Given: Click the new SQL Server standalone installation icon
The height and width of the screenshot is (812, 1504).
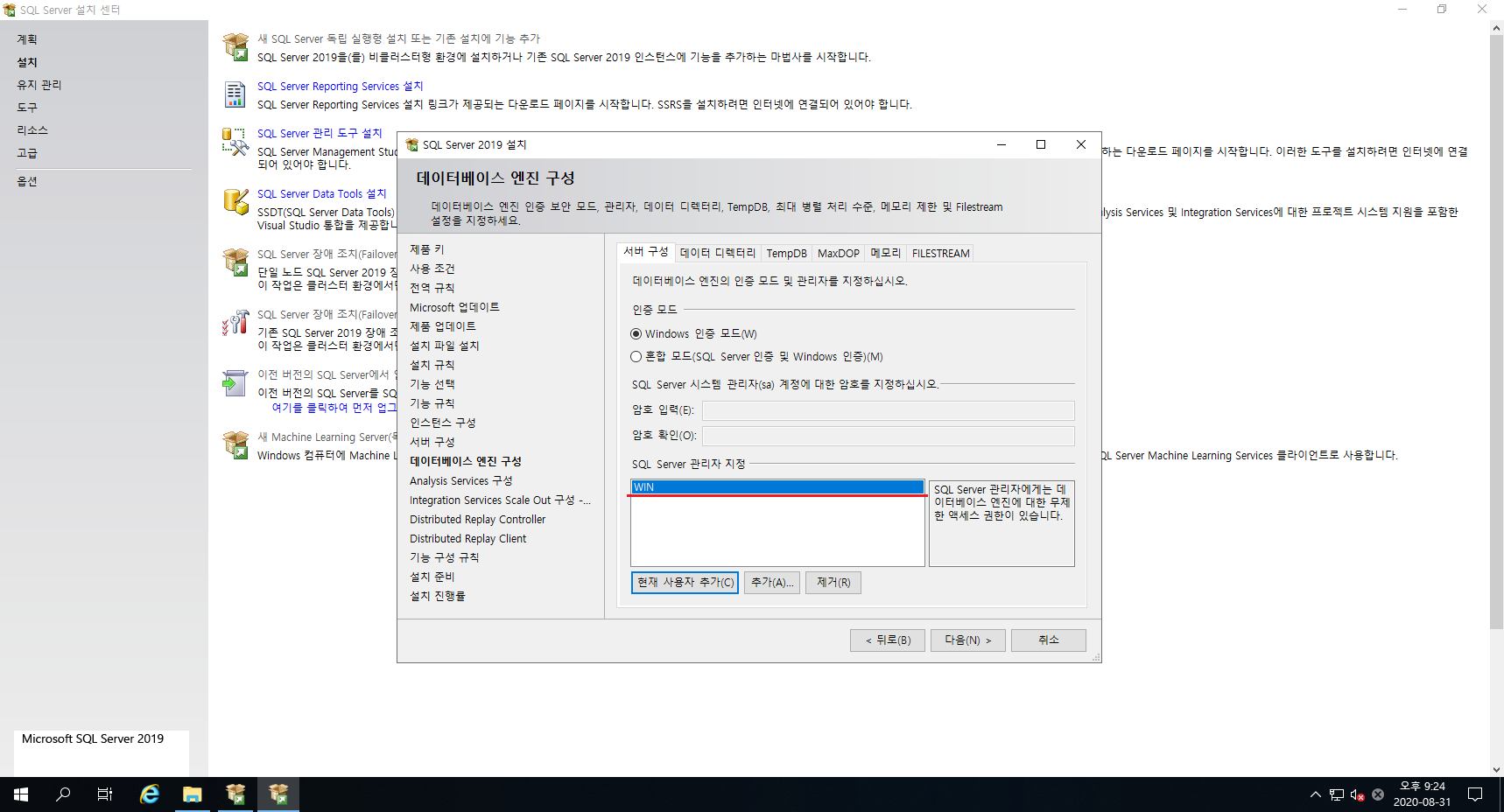Looking at the screenshot, I should click(235, 47).
